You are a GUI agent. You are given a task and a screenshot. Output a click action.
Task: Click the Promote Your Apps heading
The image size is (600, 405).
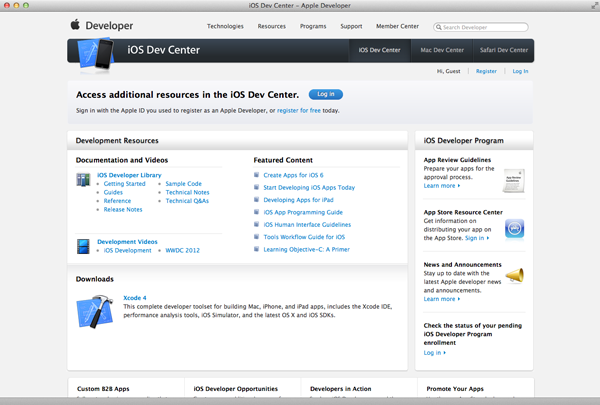pyautogui.click(x=455, y=389)
